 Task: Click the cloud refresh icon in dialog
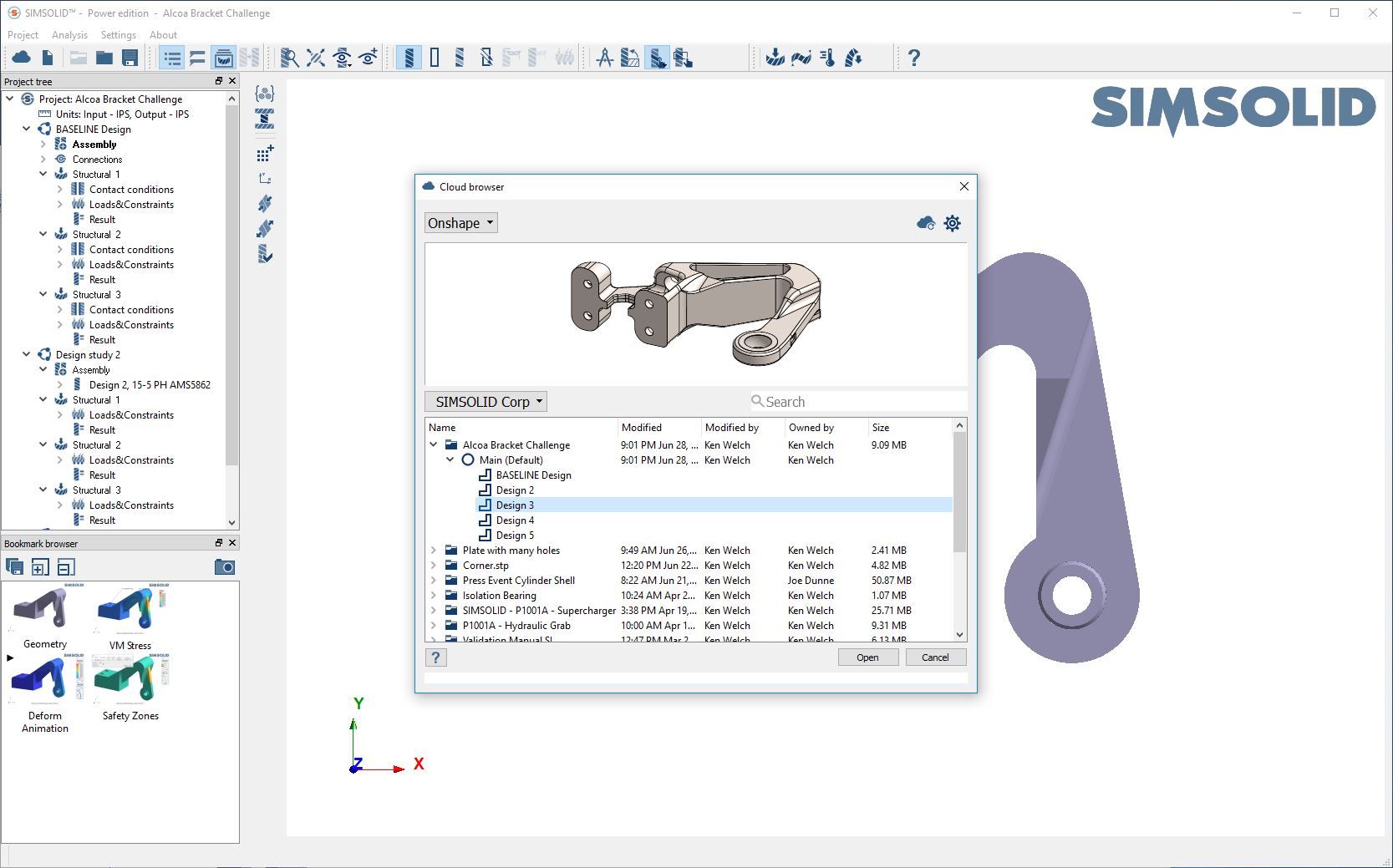click(x=926, y=223)
